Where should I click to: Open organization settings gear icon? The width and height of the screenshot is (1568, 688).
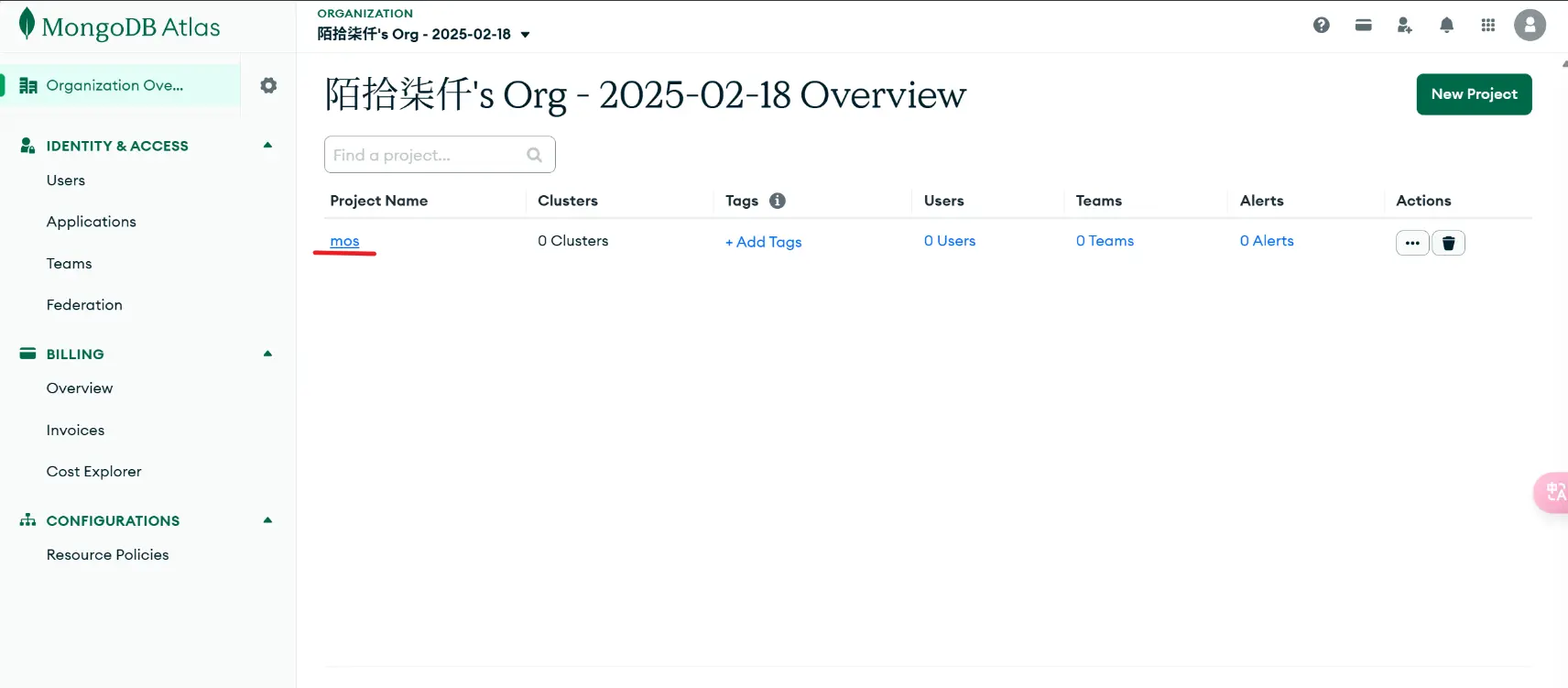pos(268,85)
